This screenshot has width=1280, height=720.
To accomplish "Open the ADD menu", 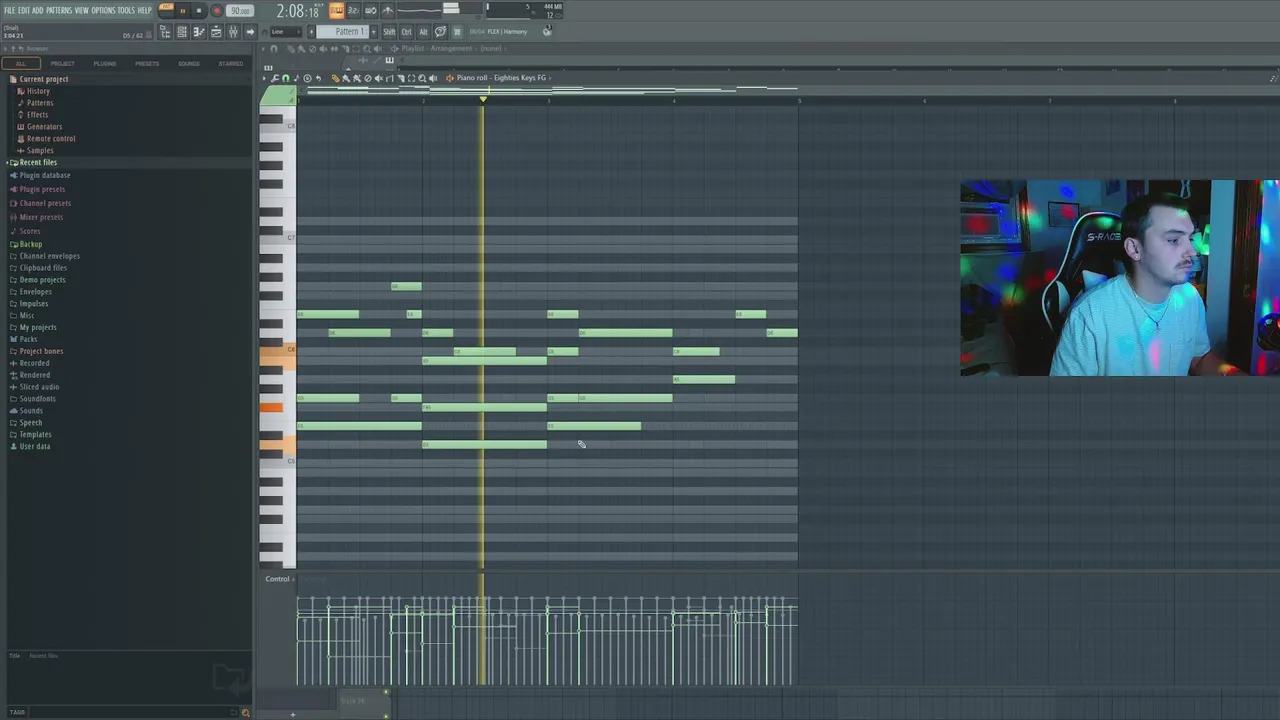I will [37, 10].
